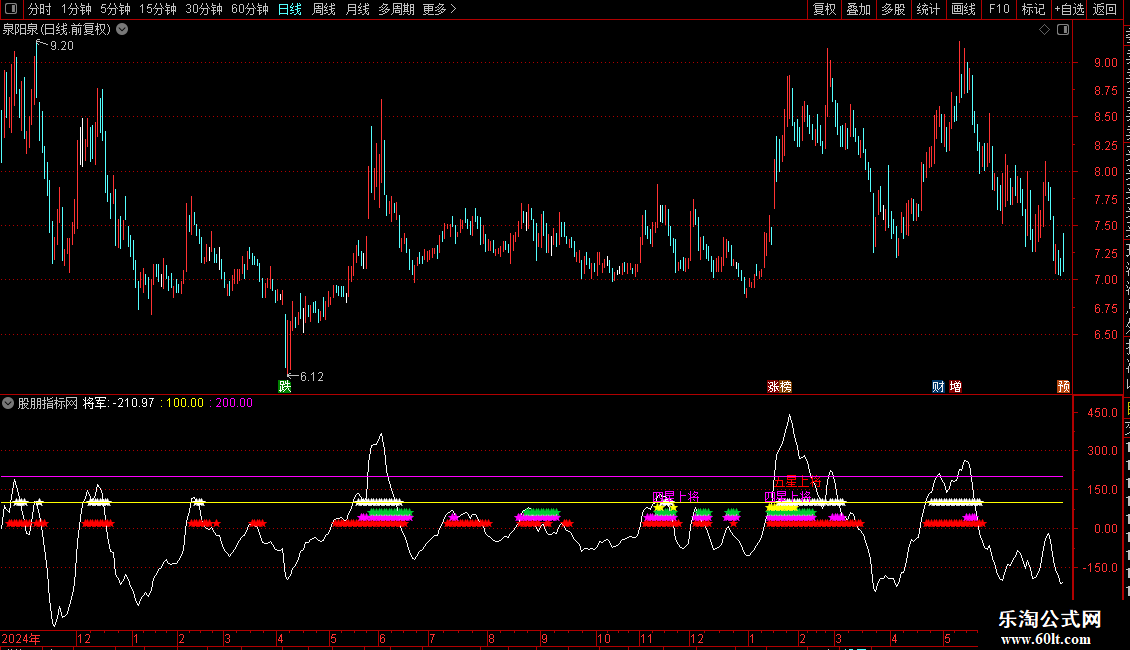
Task: Toggle the right side panel icon
Action: pyautogui.click(x=1063, y=30)
